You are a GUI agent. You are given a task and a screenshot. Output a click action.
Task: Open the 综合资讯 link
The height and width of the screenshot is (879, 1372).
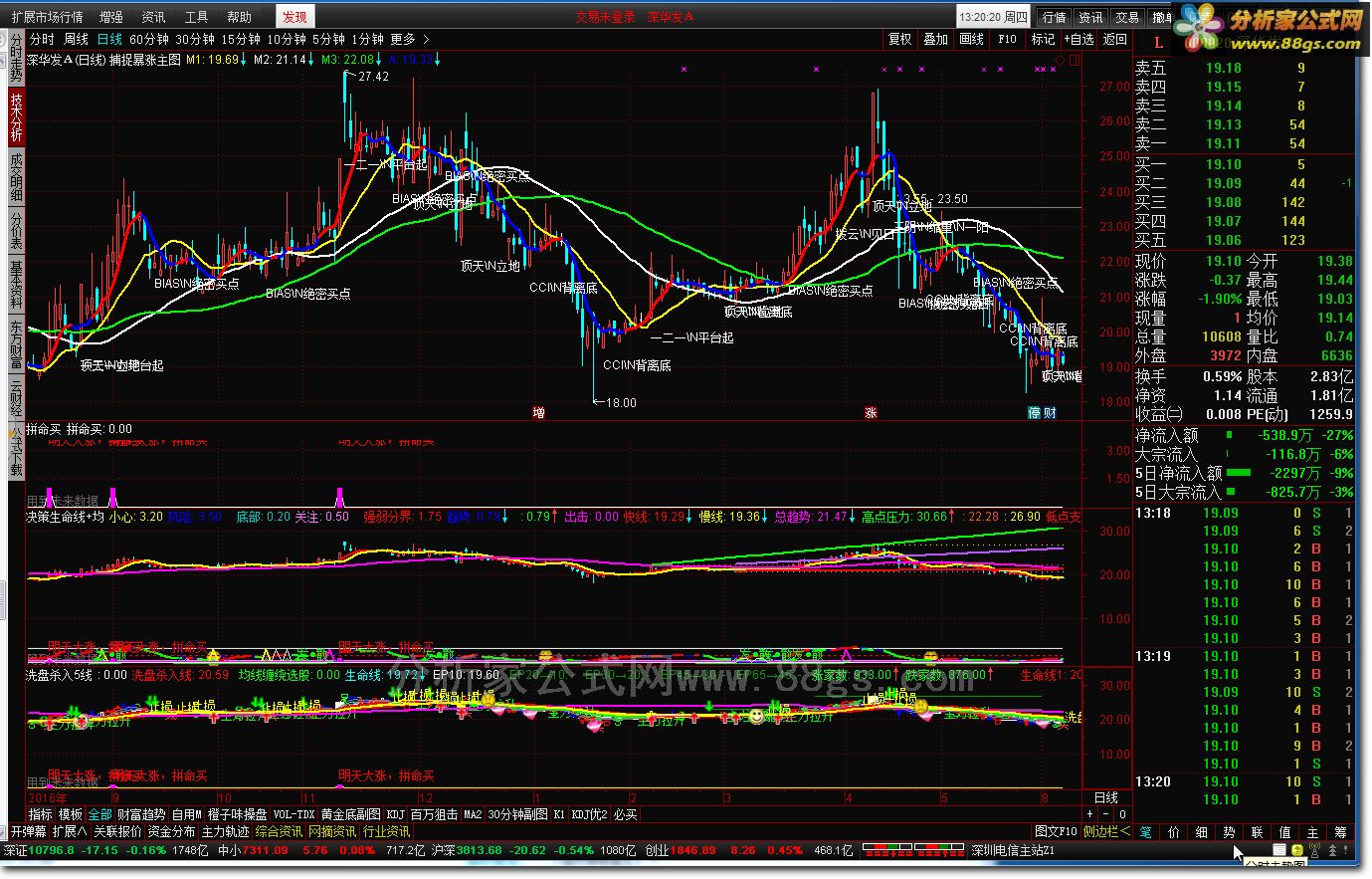point(279,831)
